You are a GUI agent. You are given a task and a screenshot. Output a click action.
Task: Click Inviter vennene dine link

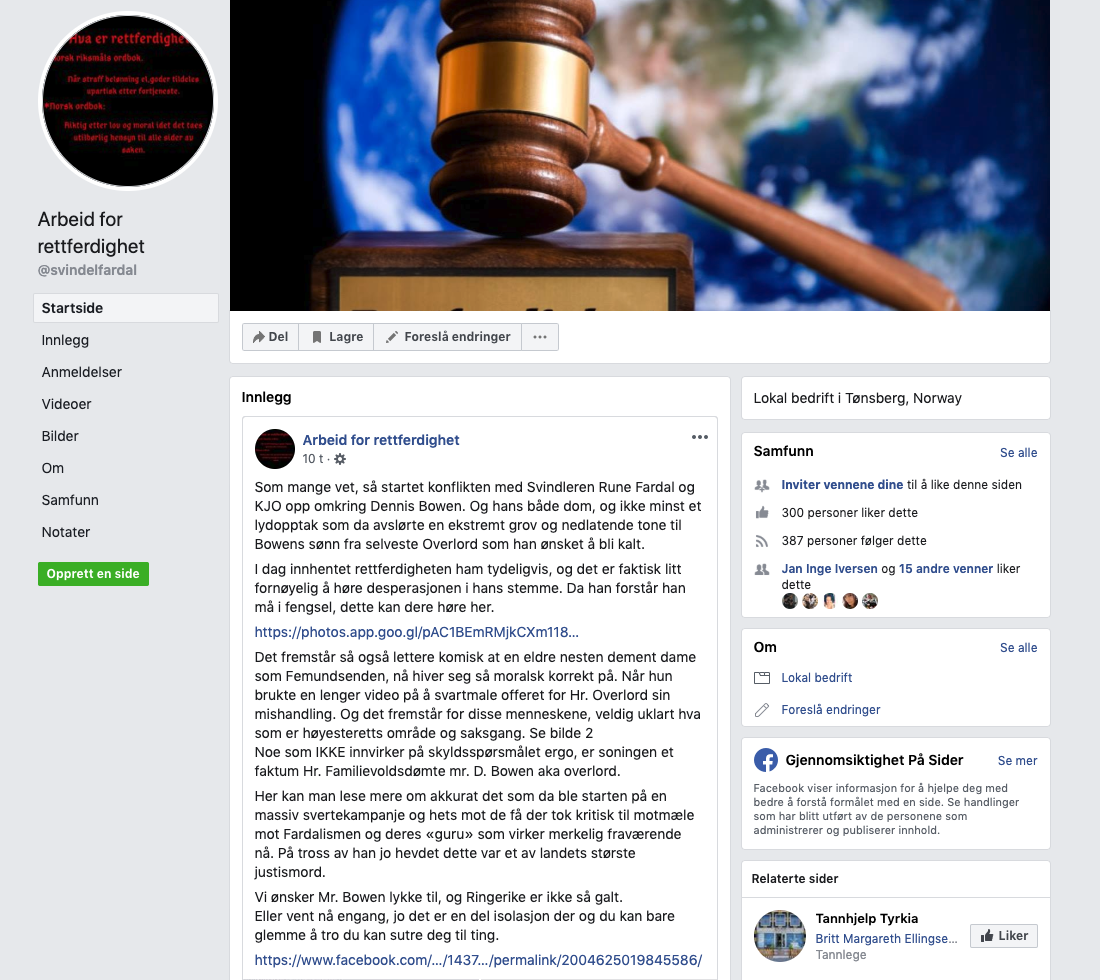tap(842, 485)
